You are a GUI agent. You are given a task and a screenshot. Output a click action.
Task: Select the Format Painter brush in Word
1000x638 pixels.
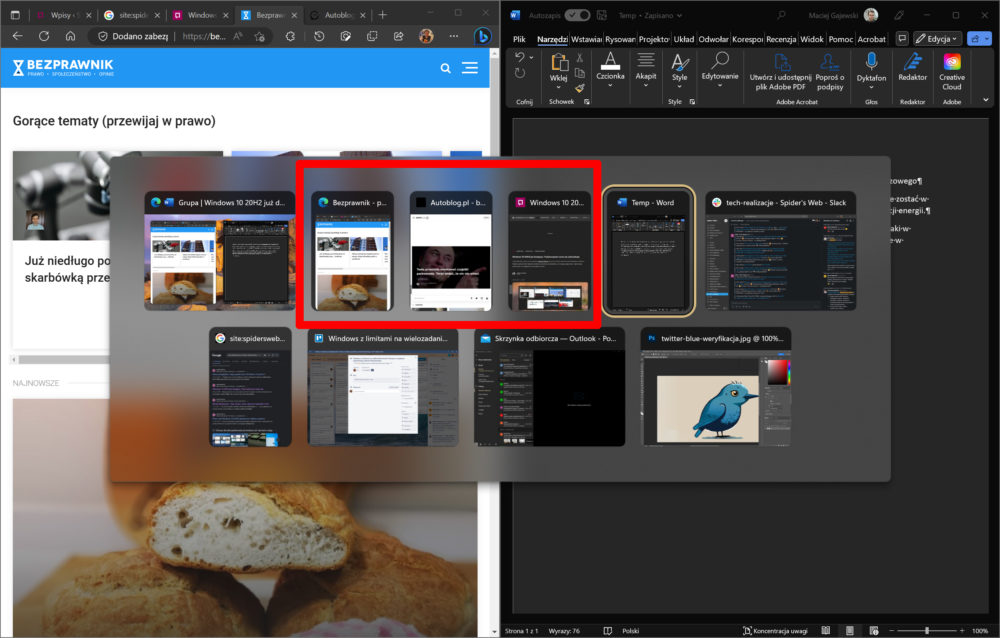[579, 88]
